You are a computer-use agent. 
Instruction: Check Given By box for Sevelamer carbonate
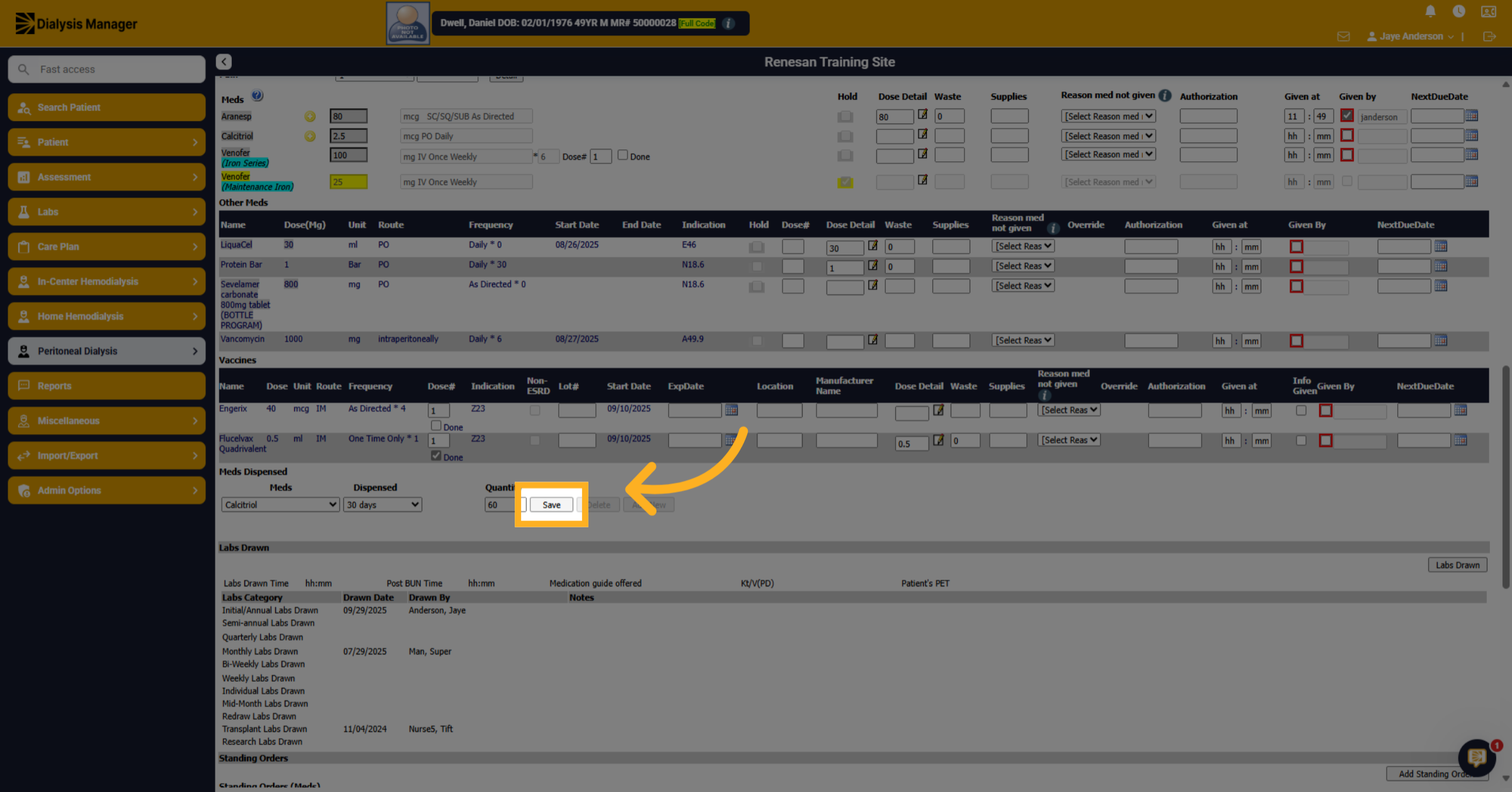click(1296, 287)
